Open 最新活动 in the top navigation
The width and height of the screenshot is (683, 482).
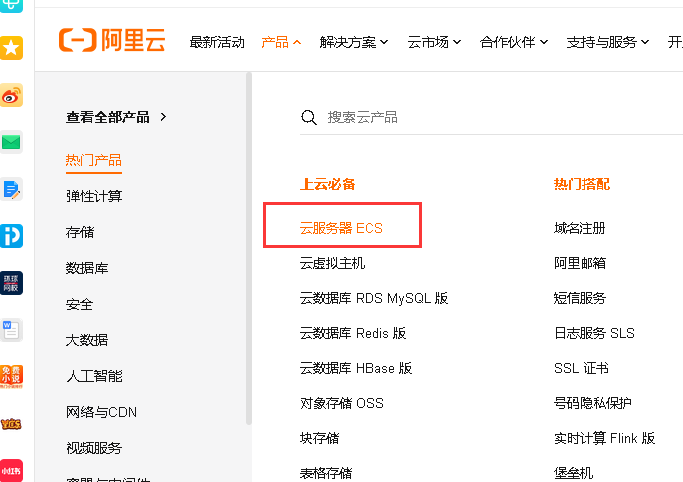[217, 42]
